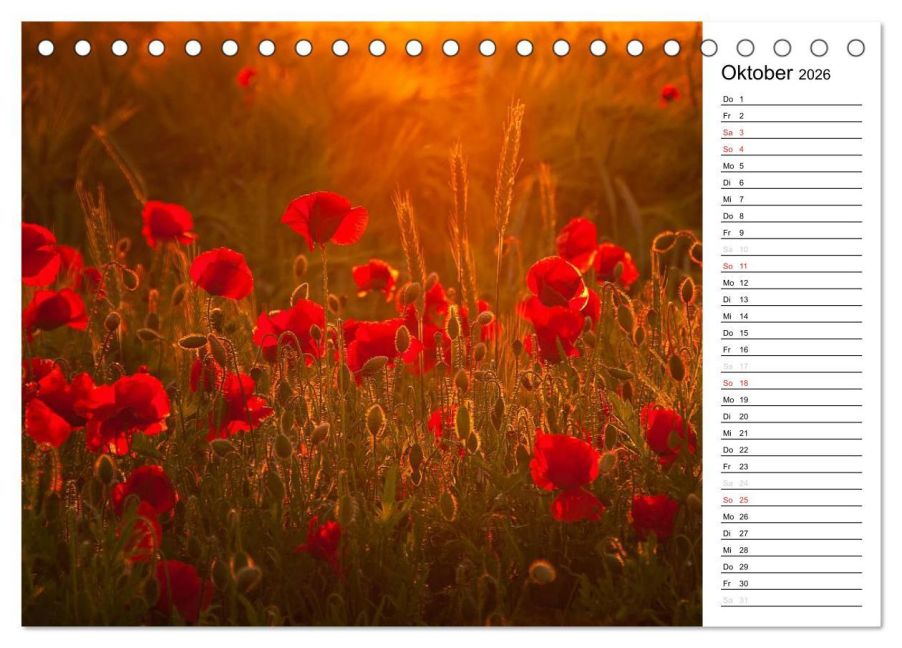Image resolution: width=902 pixels, height=648 pixels.
Task: Click the faded Sa 31 entry
Action: point(792,600)
